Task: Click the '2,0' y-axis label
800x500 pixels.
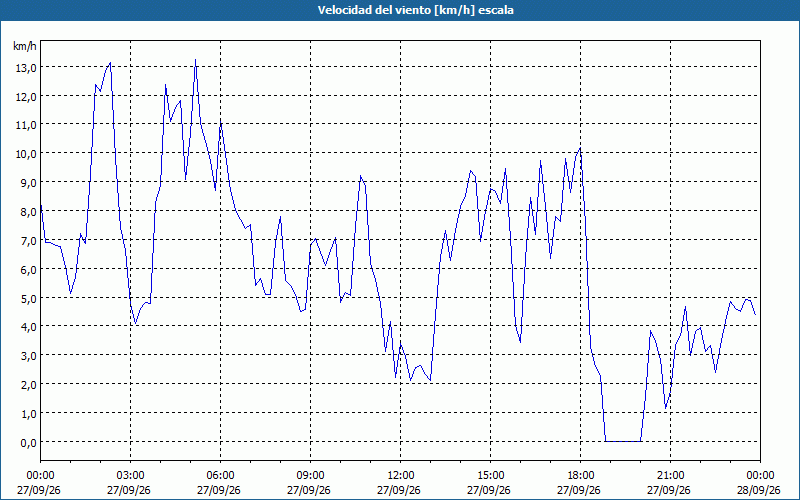Action: click(x=29, y=385)
